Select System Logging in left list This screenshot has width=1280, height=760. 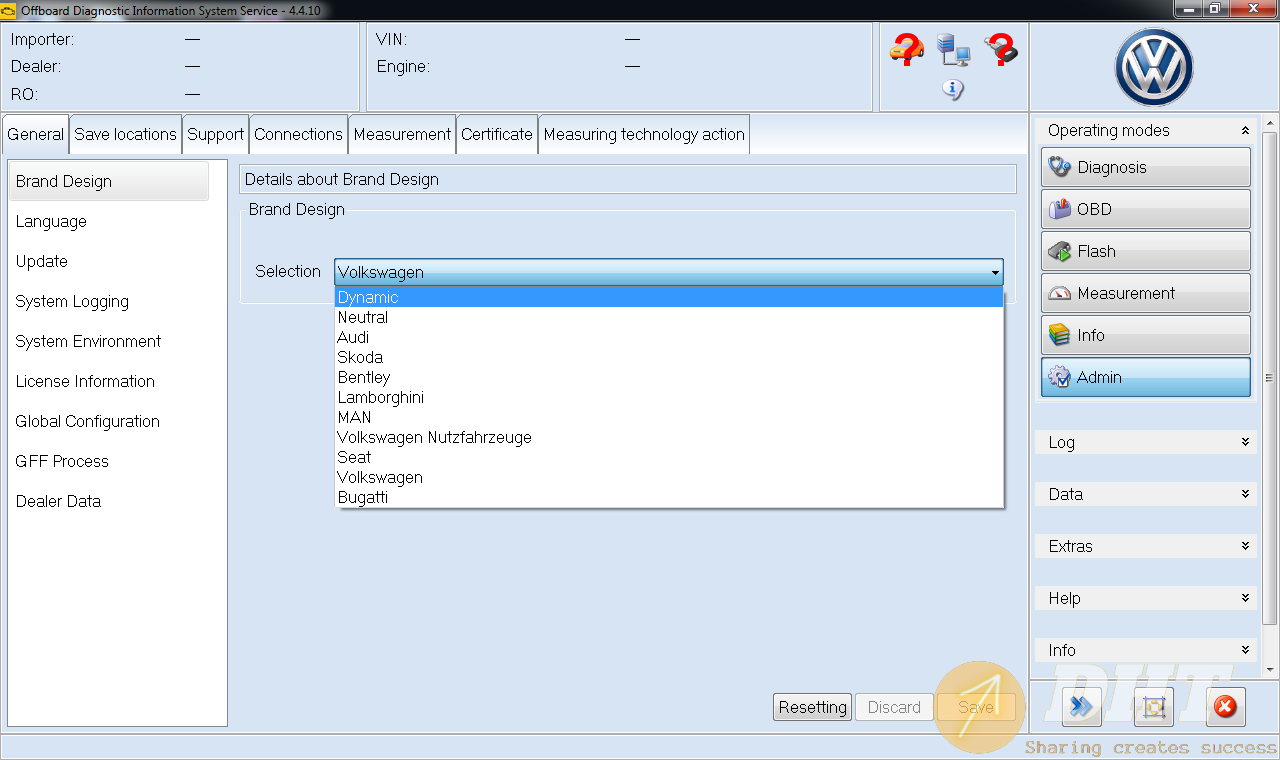(x=109, y=301)
